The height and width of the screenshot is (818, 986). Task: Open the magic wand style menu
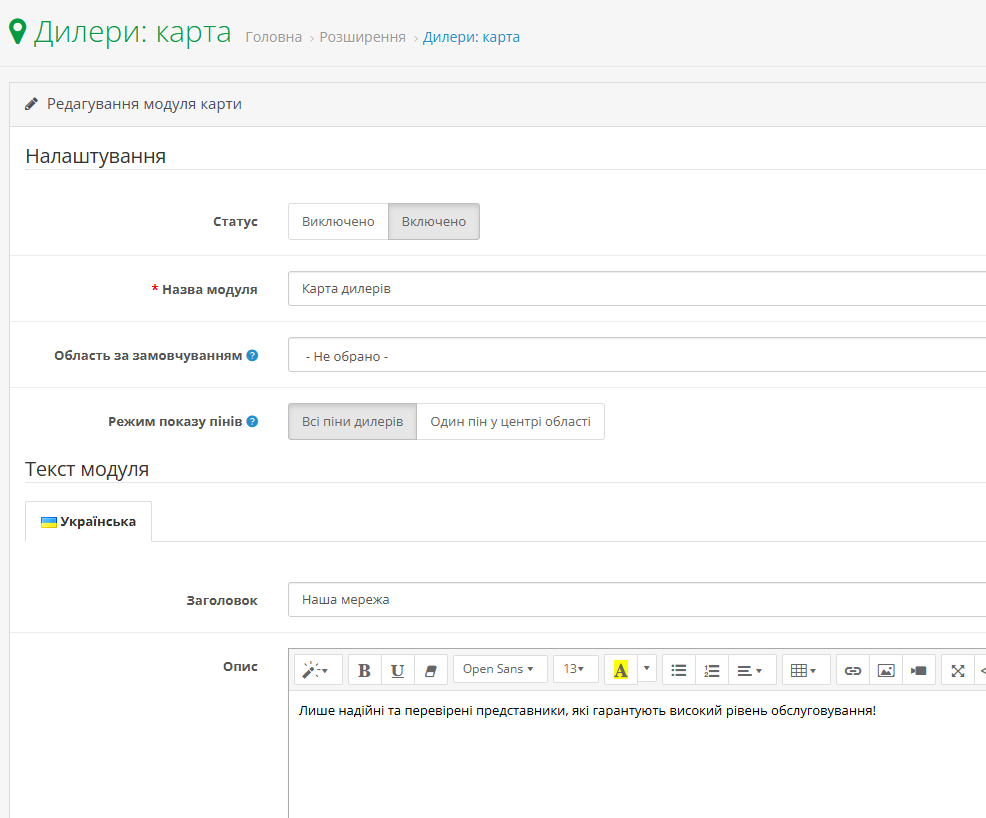318,670
